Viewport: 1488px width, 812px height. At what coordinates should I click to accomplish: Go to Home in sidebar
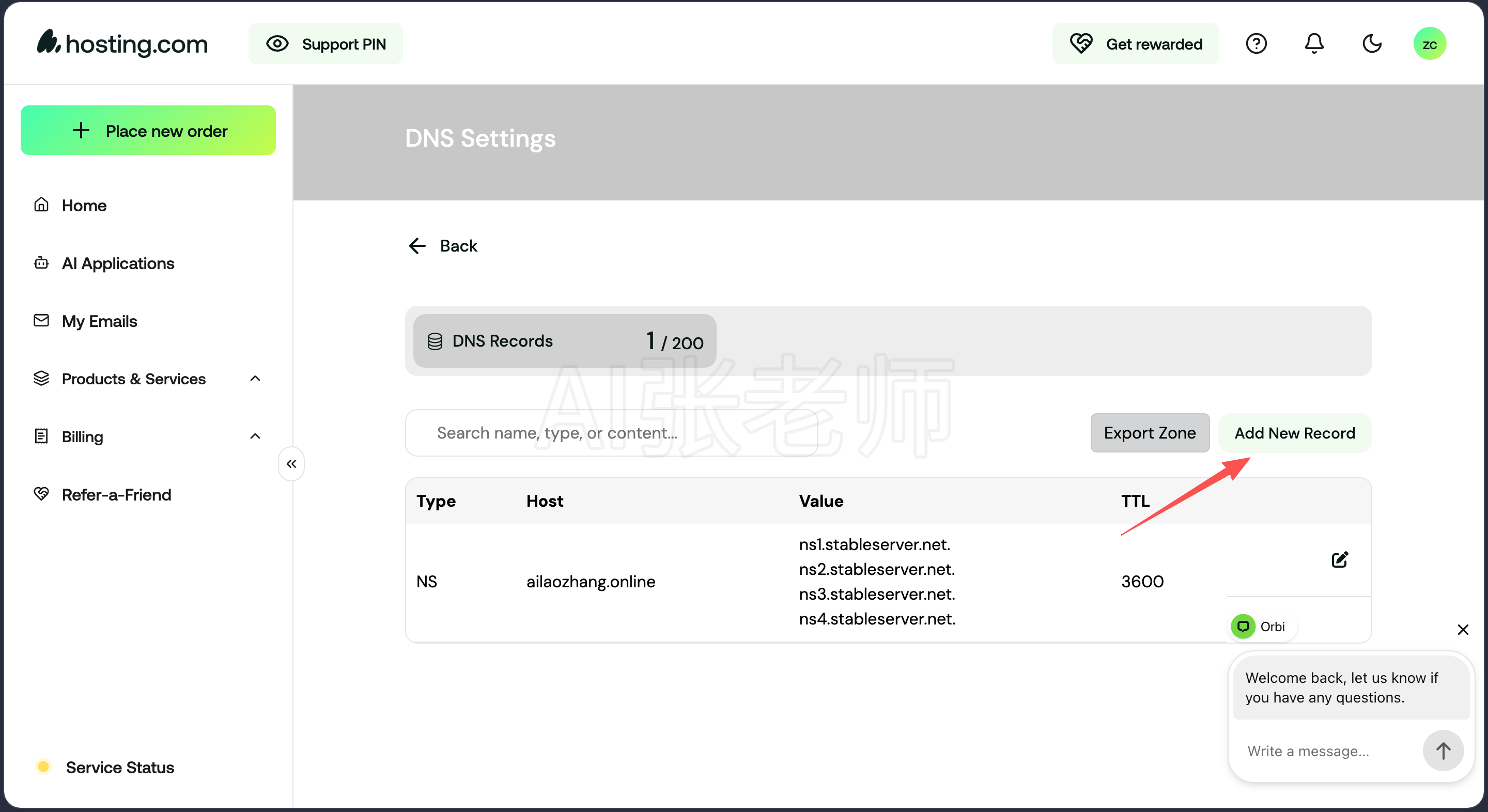pos(84,206)
